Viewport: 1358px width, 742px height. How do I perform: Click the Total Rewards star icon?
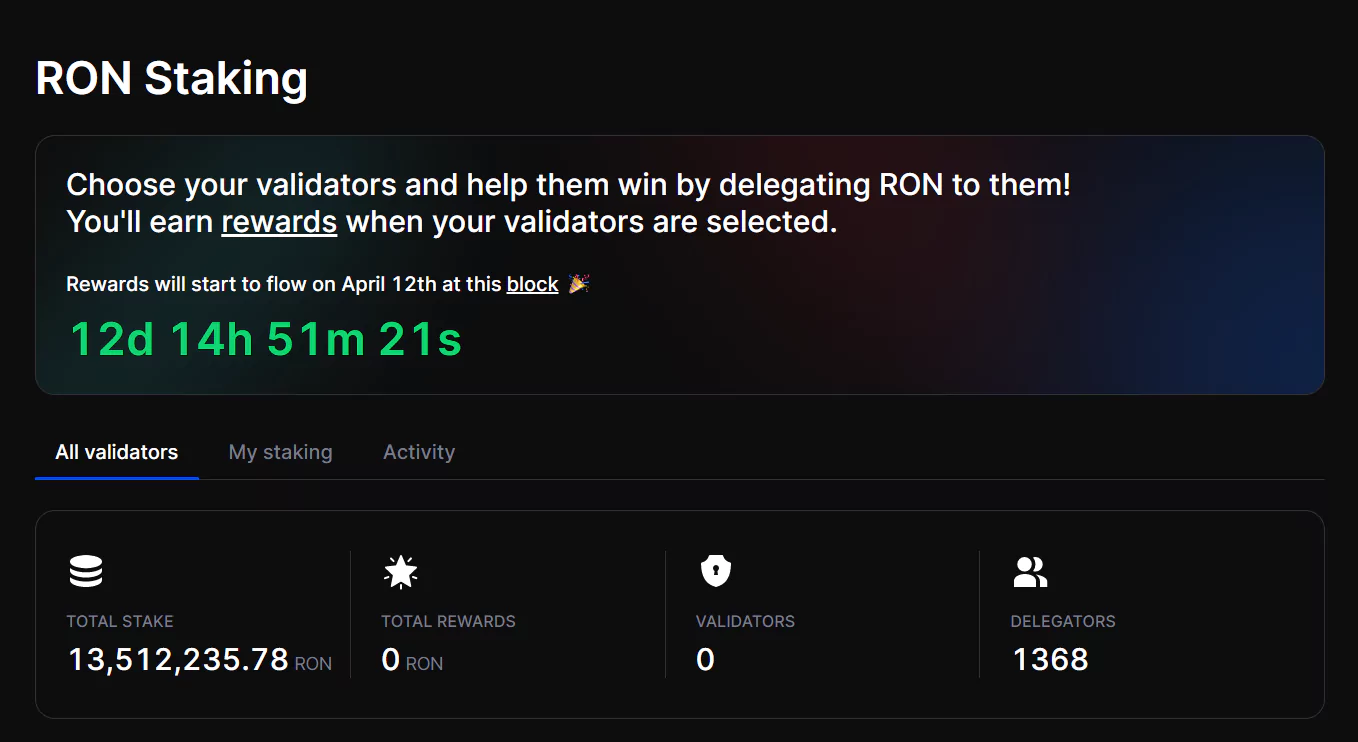click(x=401, y=572)
